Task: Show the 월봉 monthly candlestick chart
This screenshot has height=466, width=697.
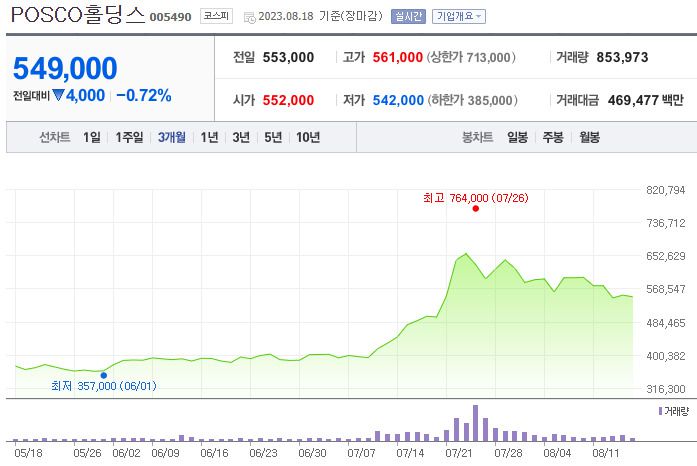Action: click(x=589, y=137)
